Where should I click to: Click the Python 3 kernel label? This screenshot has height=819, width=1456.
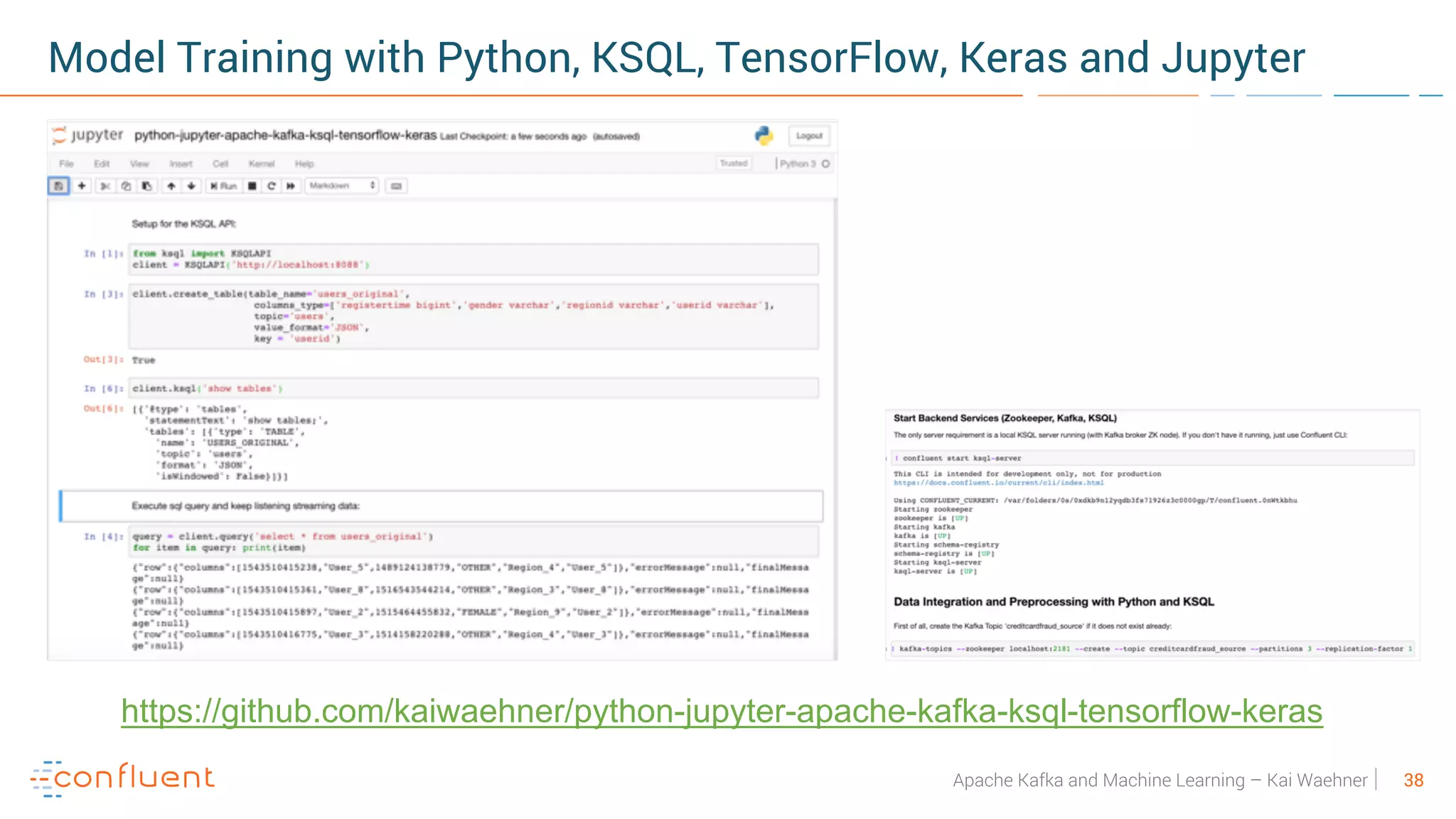point(798,164)
